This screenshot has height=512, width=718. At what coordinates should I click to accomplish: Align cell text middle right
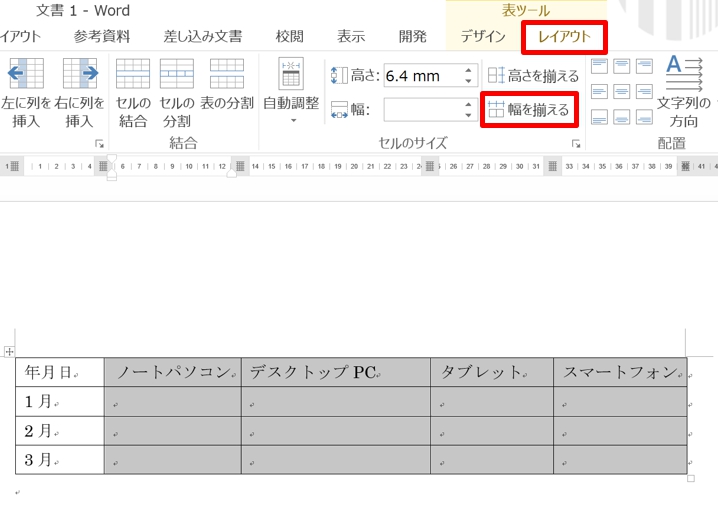click(644, 92)
